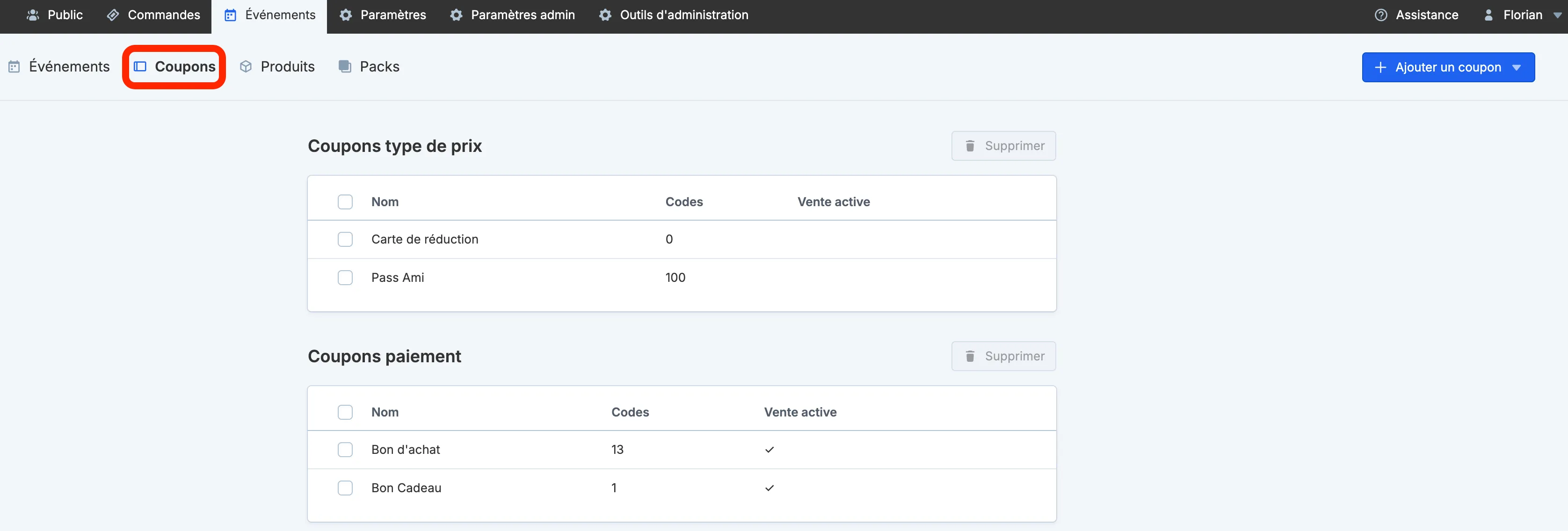The image size is (1568, 531).
Task: Click Supprimer for Coupons type de prix
Action: click(x=1003, y=146)
